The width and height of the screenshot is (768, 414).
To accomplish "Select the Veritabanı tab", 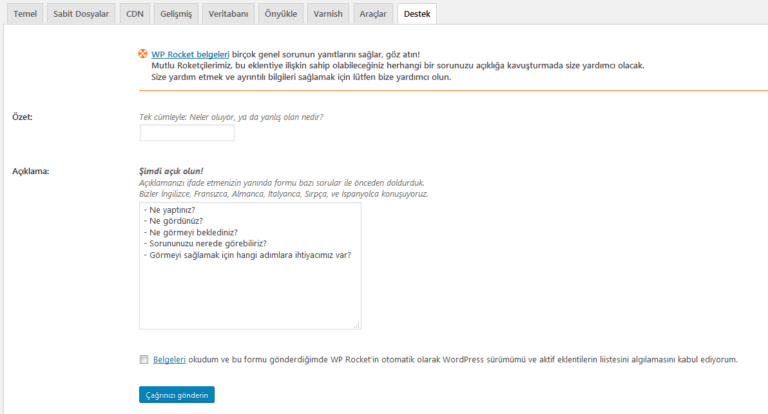I will pyautogui.click(x=228, y=14).
